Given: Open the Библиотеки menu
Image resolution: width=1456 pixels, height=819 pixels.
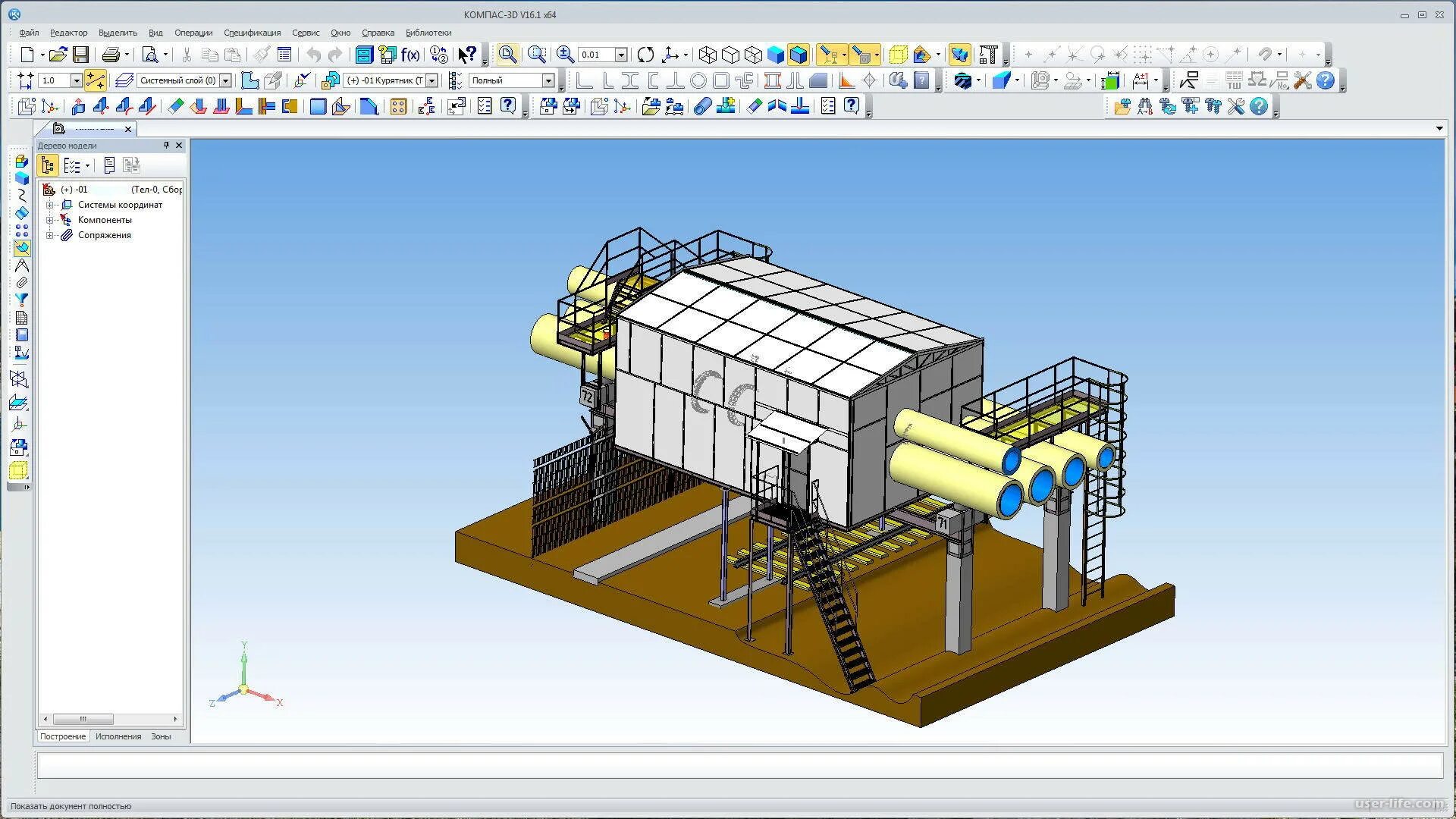Looking at the screenshot, I should click(428, 33).
